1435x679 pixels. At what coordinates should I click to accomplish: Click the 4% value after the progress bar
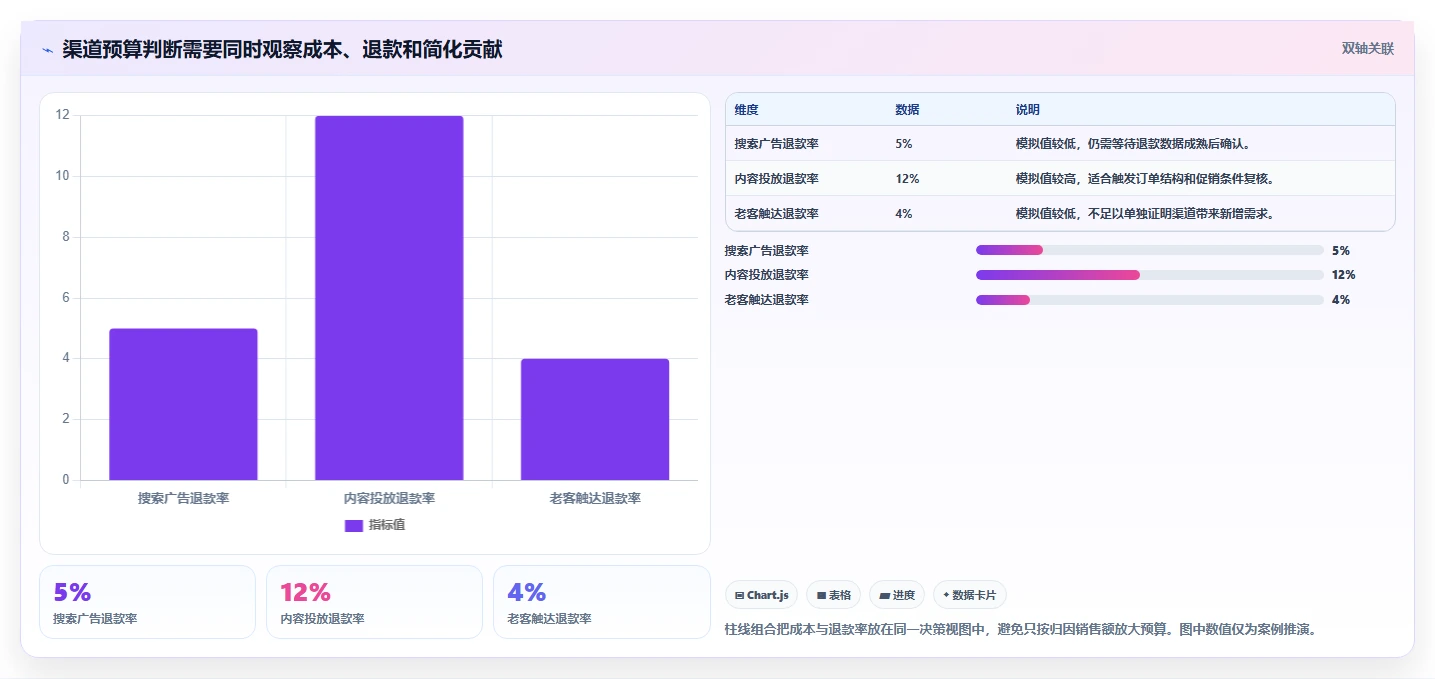[x=1340, y=300]
